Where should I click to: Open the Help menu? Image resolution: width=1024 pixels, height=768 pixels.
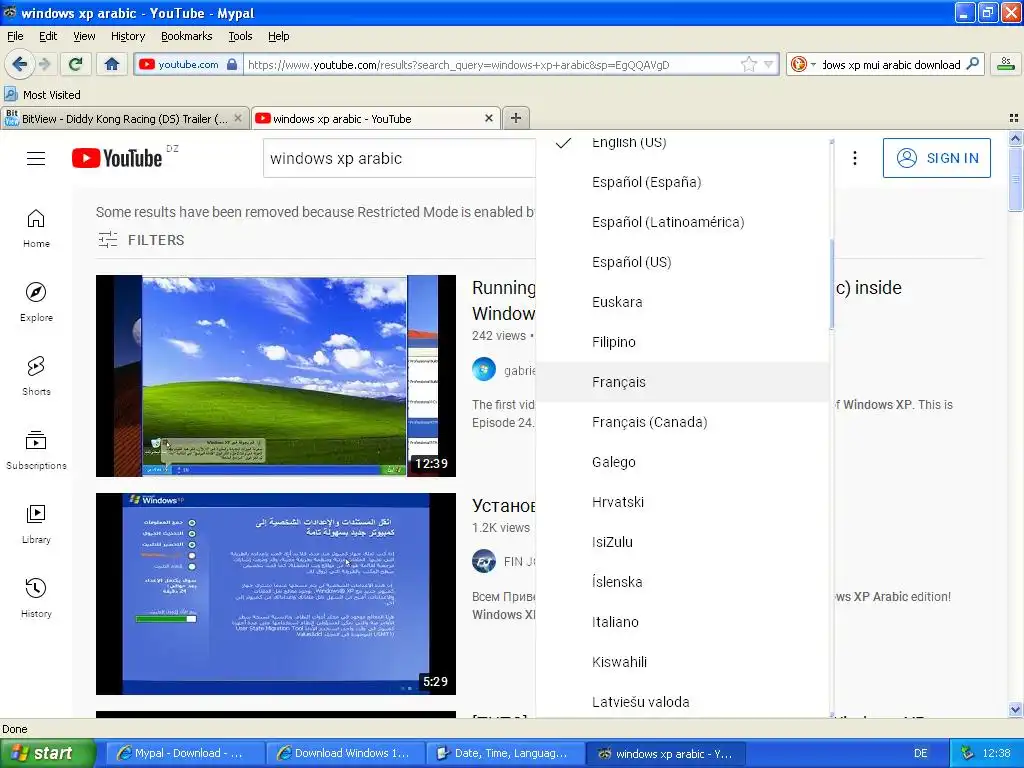(x=279, y=36)
